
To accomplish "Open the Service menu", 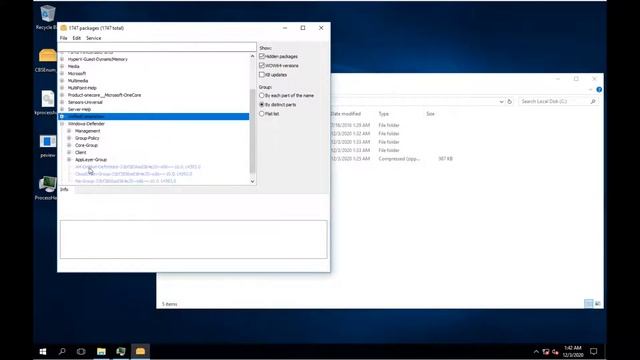I will click(93, 38).
